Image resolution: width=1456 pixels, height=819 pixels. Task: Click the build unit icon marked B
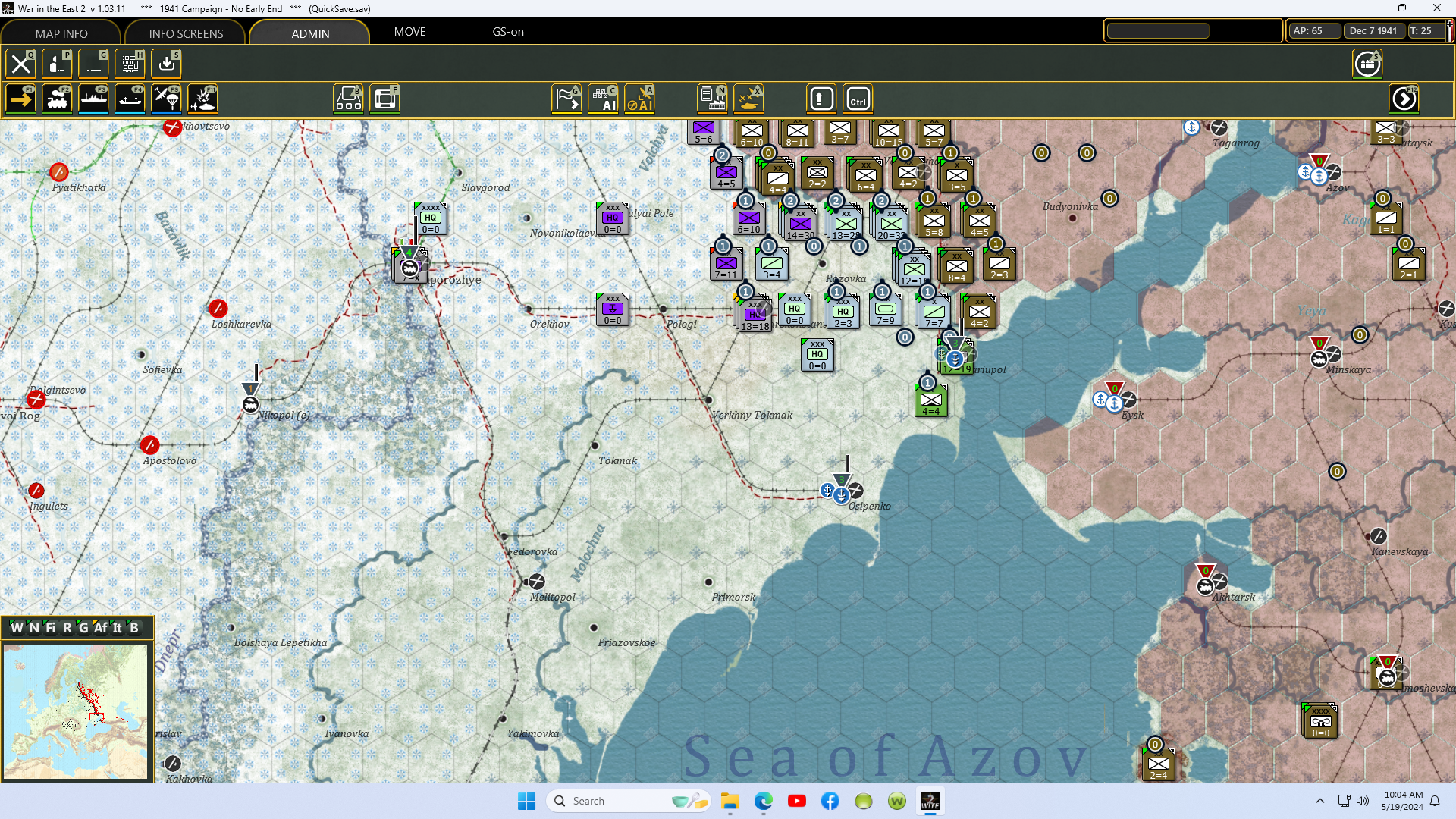click(x=349, y=99)
